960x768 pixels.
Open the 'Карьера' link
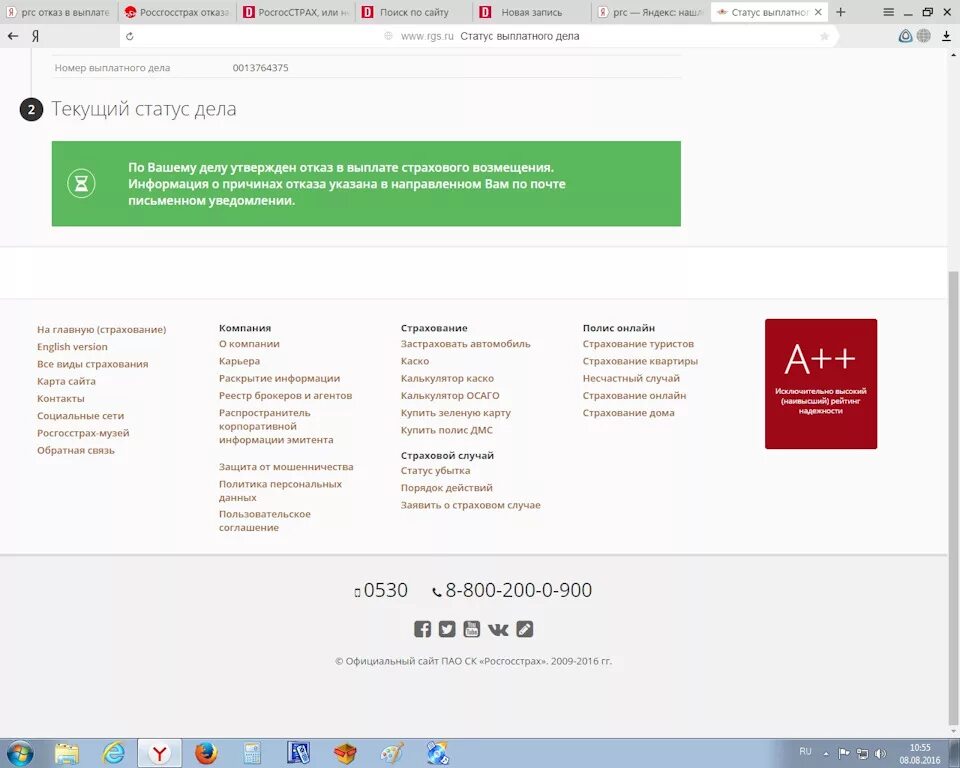(x=239, y=361)
